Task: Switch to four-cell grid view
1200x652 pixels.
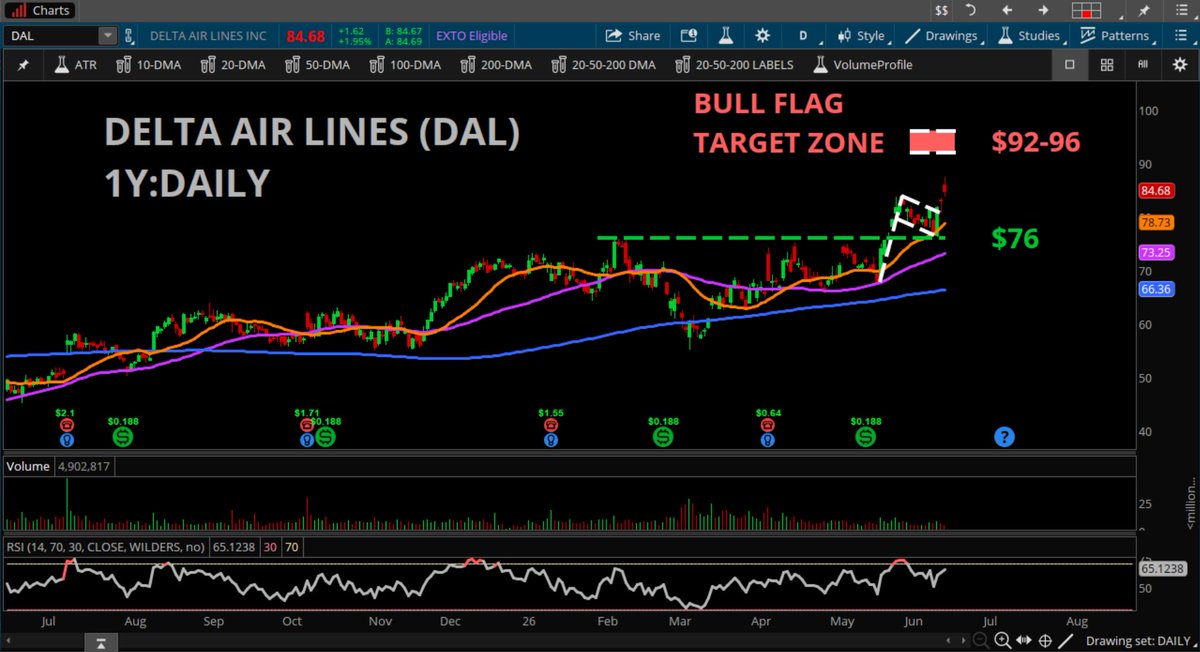Action: pos(1107,65)
